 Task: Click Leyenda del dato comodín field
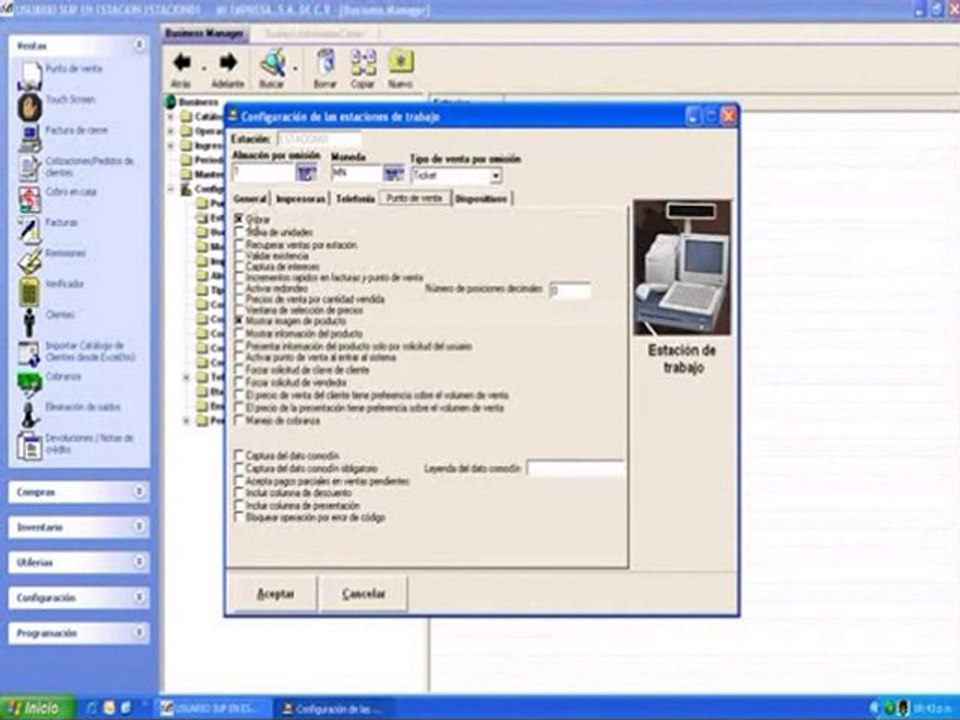pos(576,469)
